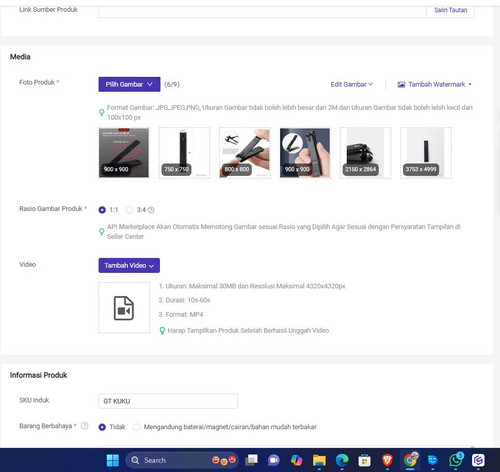This screenshot has width=500, height=472.
Task: Click the lightbulb icon near Harap Tampilkan Produk
Action: click(162, 331)
